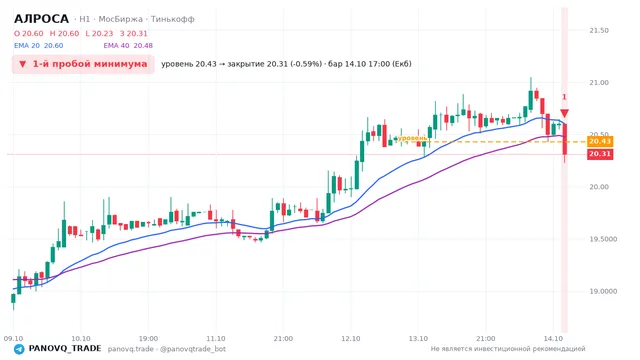
Task: Click the 19.5000 price axis label
Action: click(603, 239)
